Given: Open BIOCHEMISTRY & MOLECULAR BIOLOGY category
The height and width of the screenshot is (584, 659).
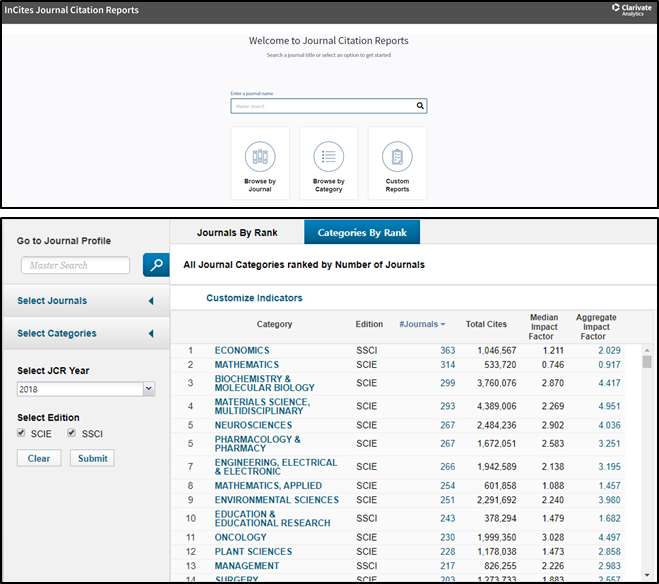Looking at the screenshot, I should 264,383.
